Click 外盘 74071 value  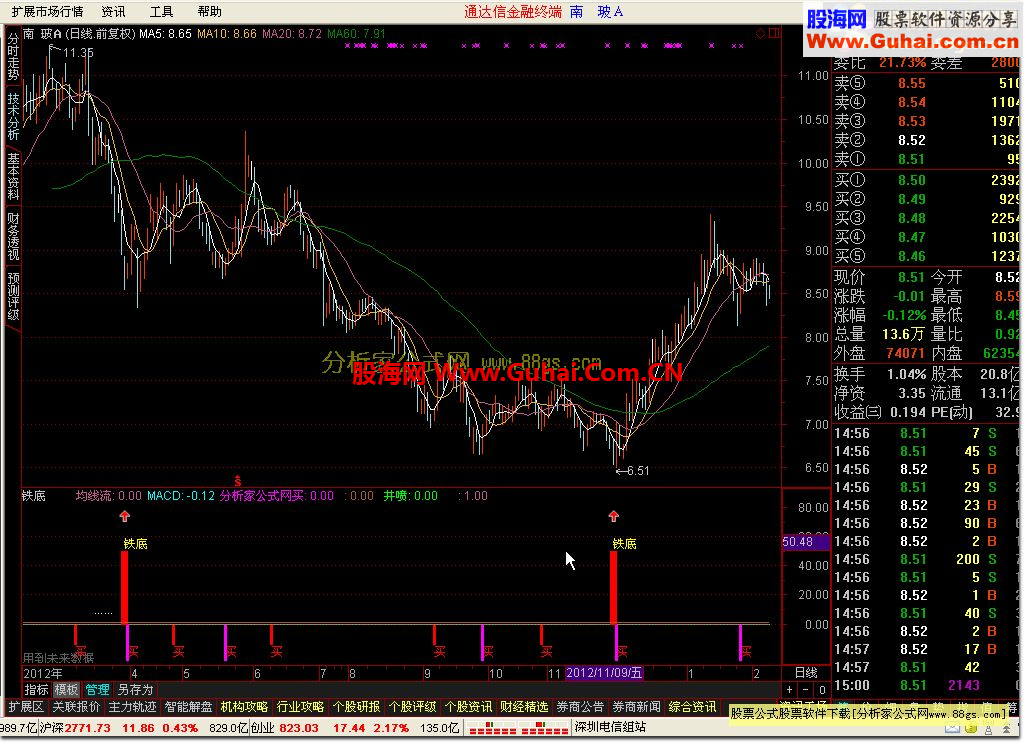point(905,354)
